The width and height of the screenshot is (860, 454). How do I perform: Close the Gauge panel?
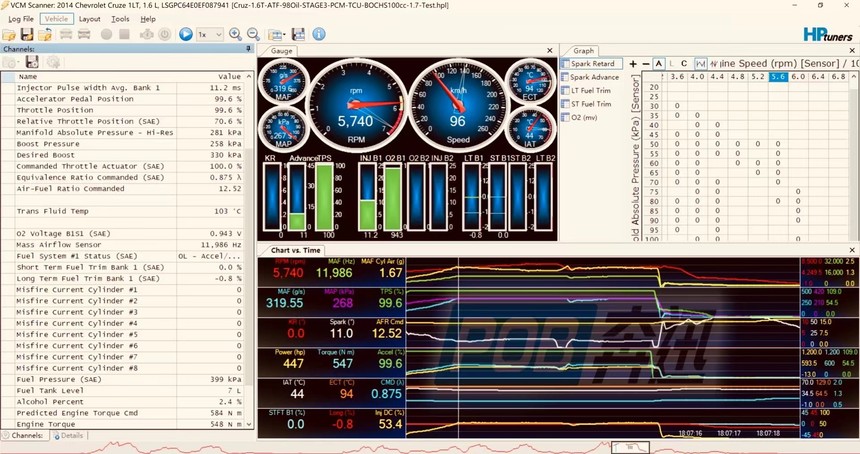550,50
